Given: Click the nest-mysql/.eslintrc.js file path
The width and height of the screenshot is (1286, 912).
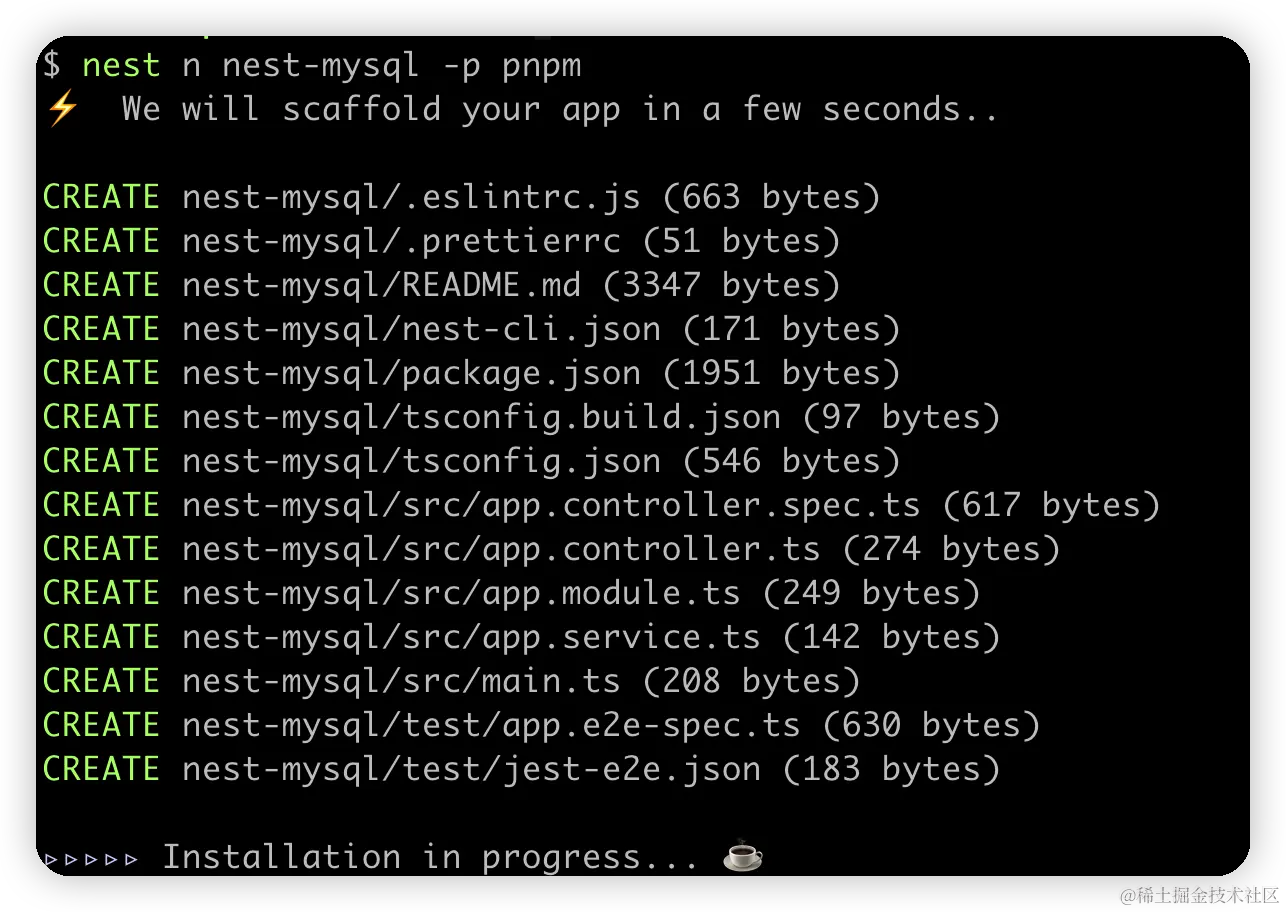Looking at the screenshot, I should tap(411, 197).
